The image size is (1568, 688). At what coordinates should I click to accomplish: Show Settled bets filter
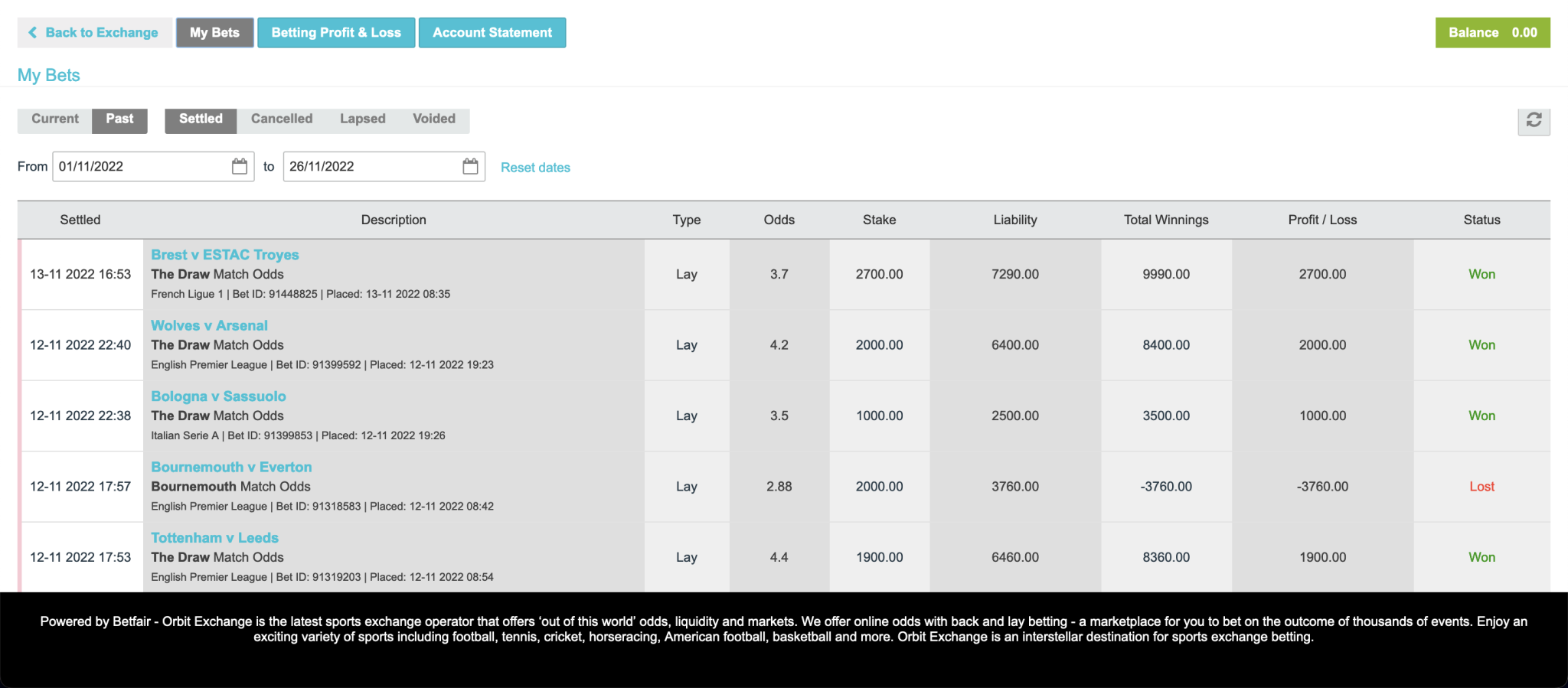tap(201, 119)
